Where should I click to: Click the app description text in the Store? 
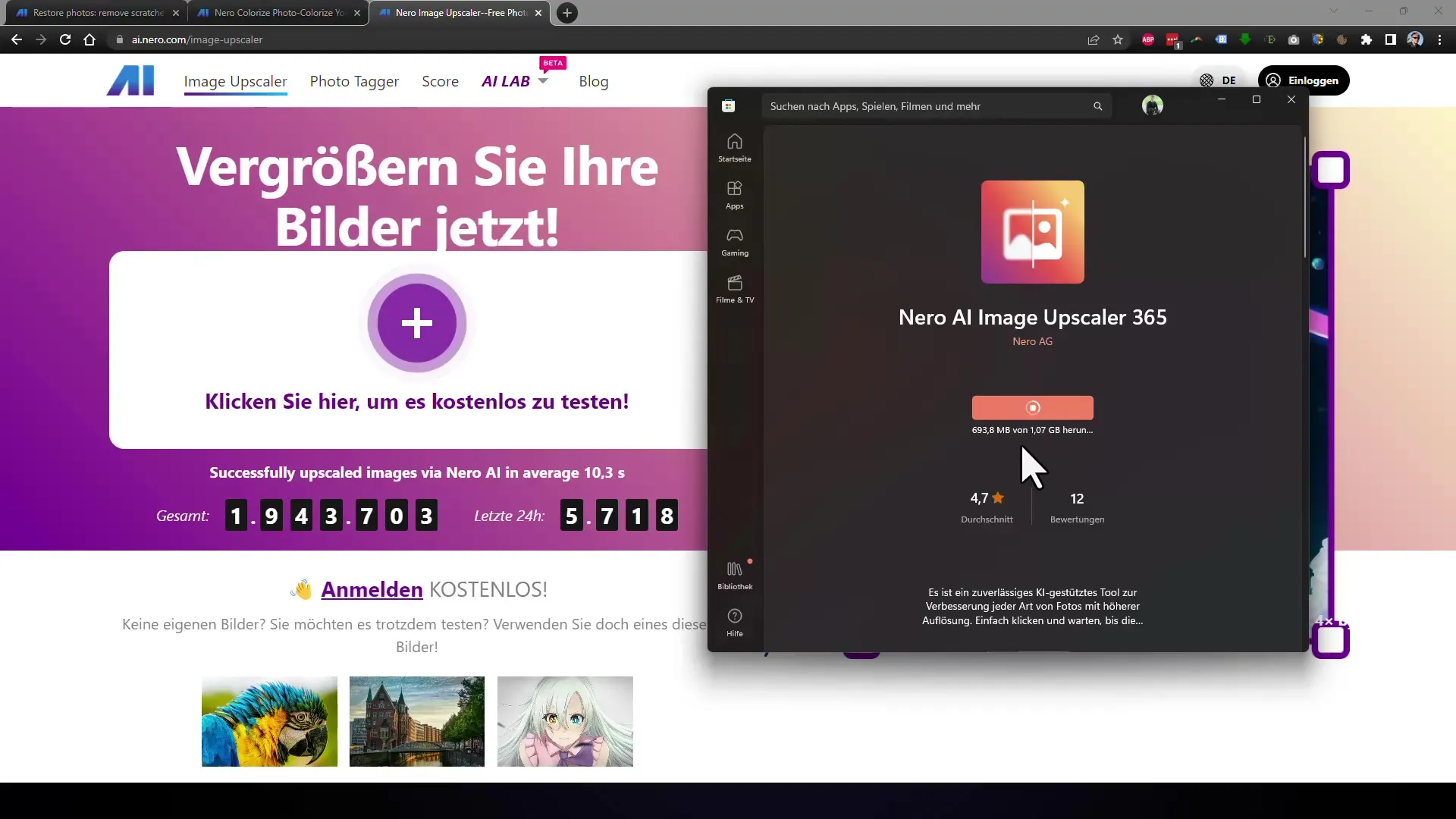pos(1032,607)
